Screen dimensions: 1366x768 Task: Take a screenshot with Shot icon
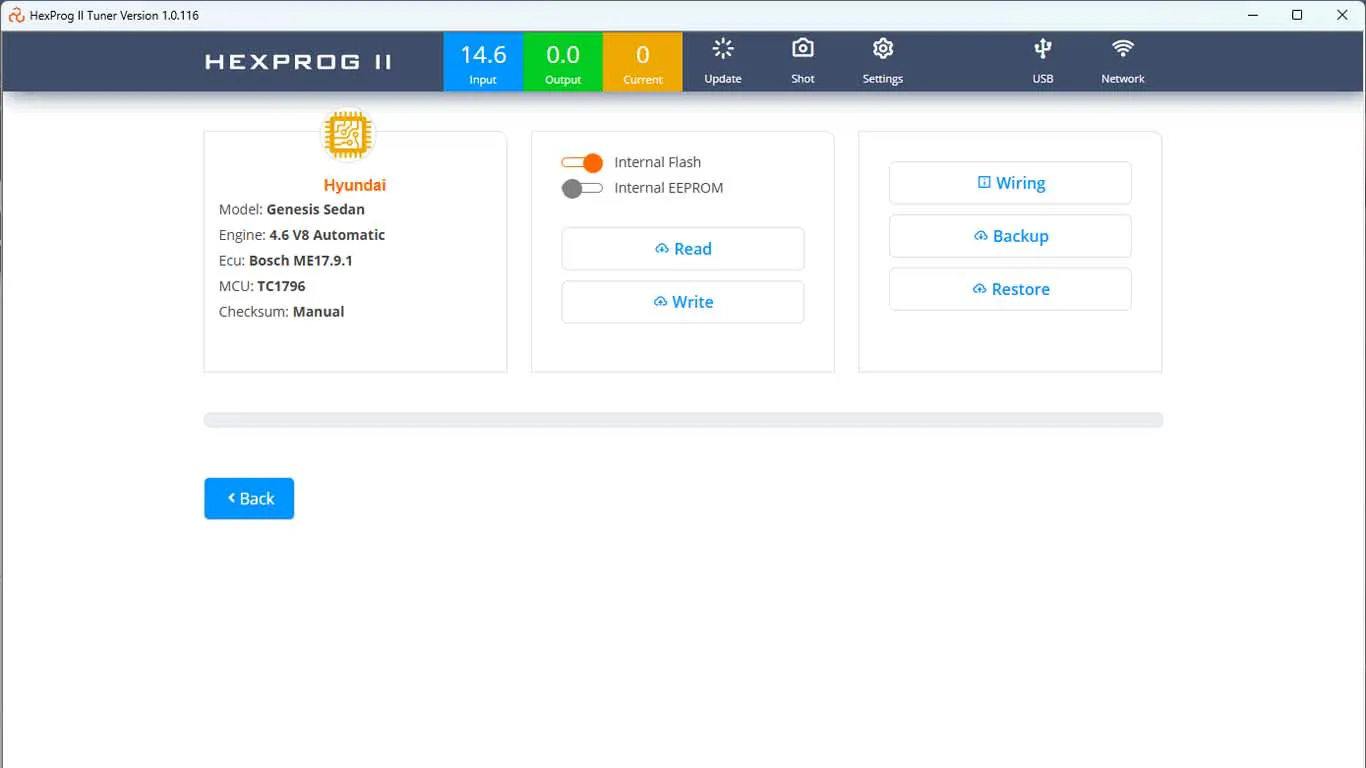pos(803,61)
